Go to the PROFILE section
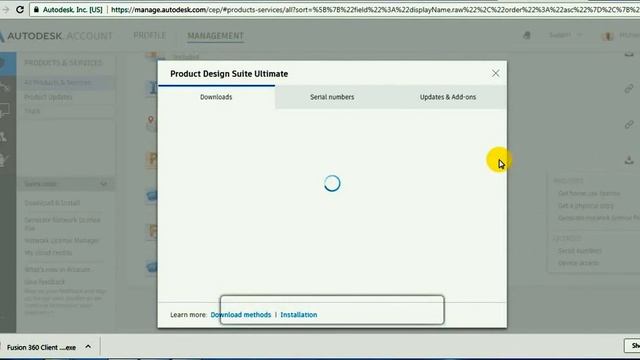The width and height of the screenshot is (640, 360). coord(149,36)
